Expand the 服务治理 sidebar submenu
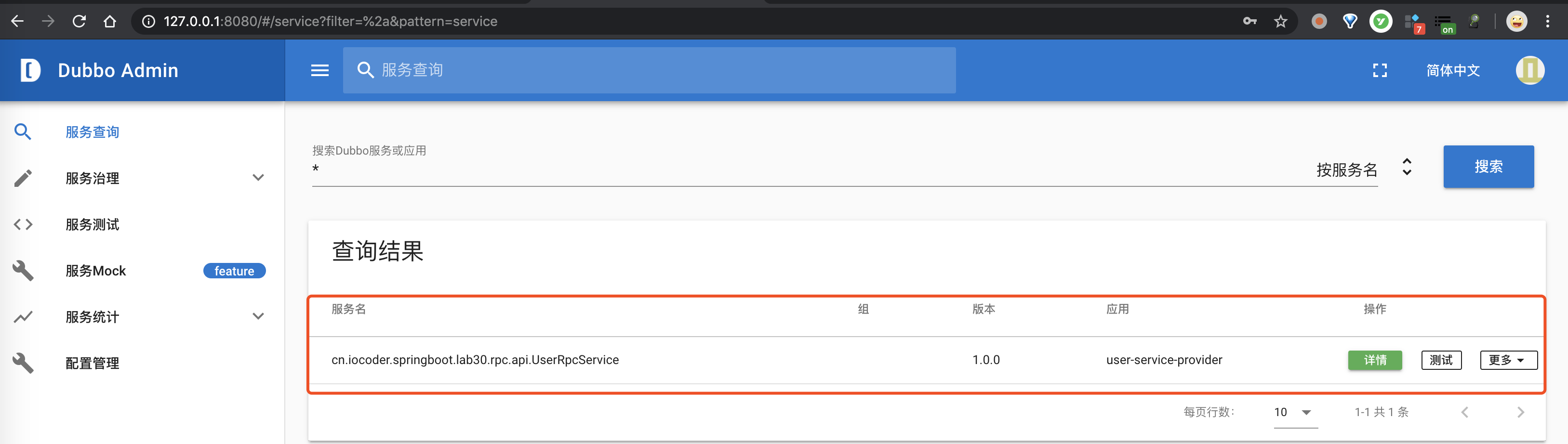1568x444 pixels. (258, 178)
